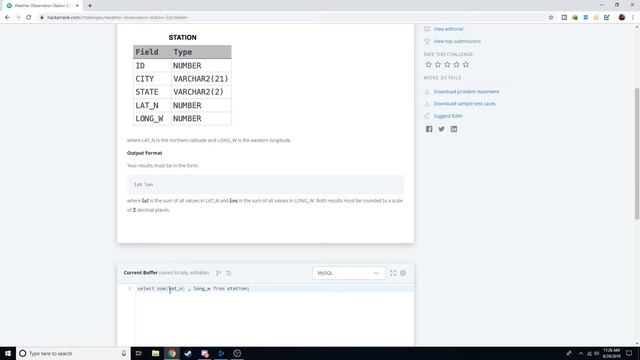640x360 pixels.
Task: Open code editor settings gear
Action: (x=403, y=273)
